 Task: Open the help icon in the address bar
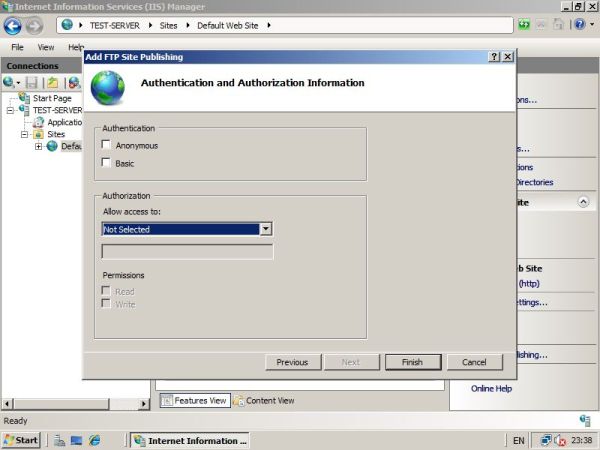coord(579,25)
